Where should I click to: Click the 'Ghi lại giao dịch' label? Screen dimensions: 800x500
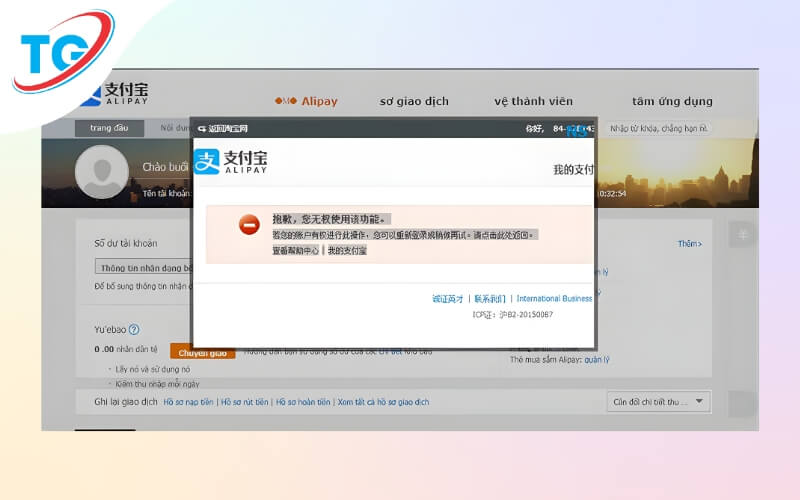pyautogui.click(x=126, y=402)
